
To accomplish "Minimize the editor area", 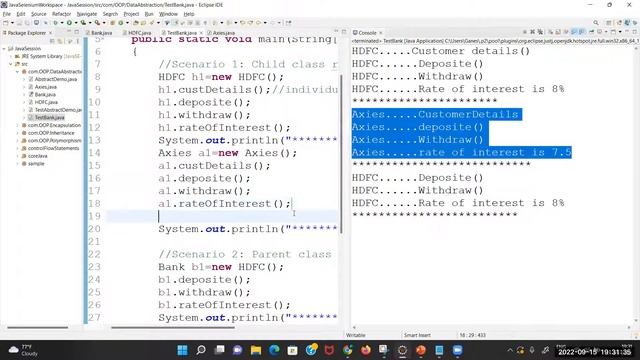I will coord(336,31).
